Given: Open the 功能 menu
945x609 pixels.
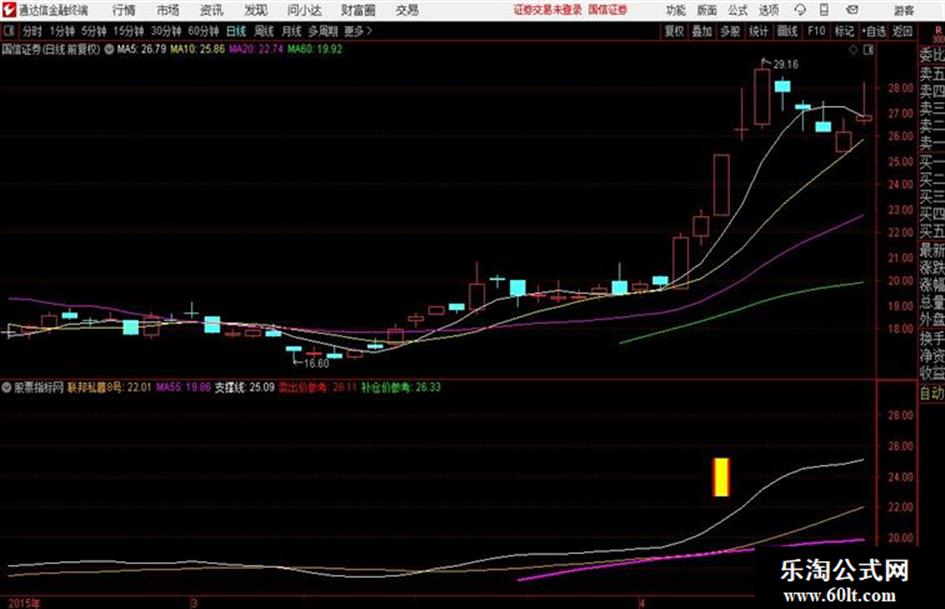Looking at the screenshot, I should [676, 10].
